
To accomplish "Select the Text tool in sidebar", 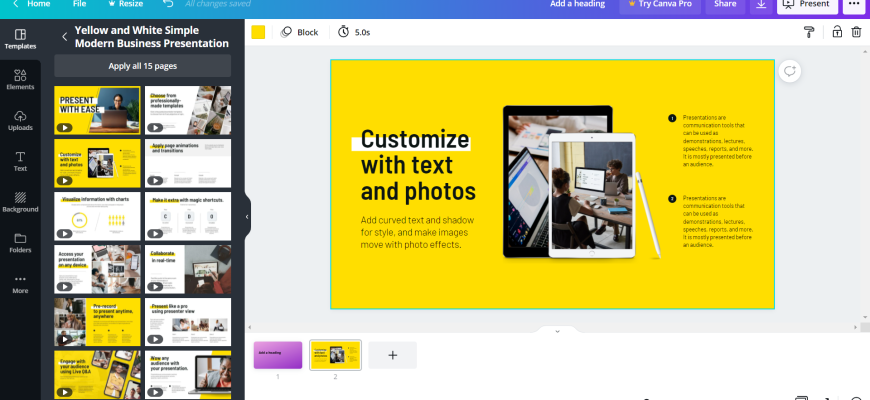I will (20, 161).
